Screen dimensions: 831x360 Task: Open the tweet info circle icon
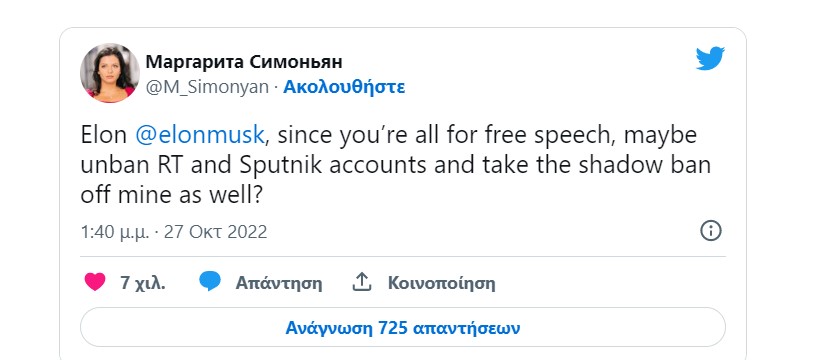711,231
